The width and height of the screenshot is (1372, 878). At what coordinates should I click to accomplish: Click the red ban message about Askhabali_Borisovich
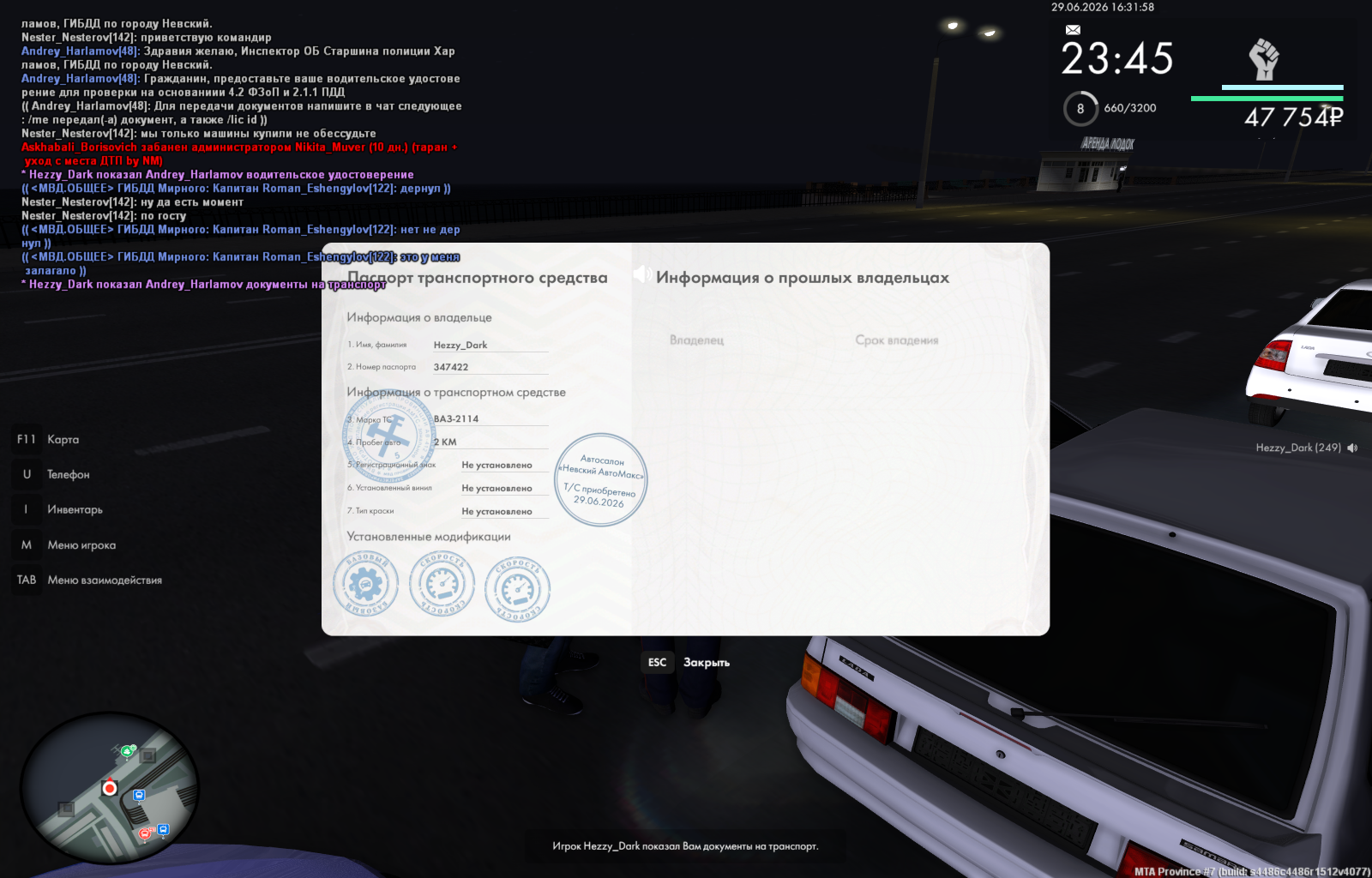239,153
